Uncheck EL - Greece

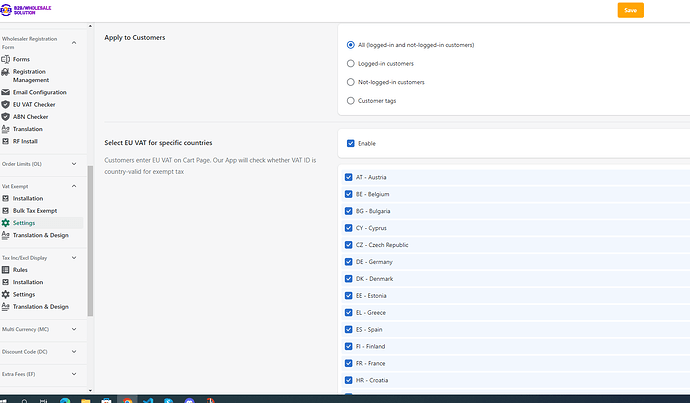tap(349, 313)
